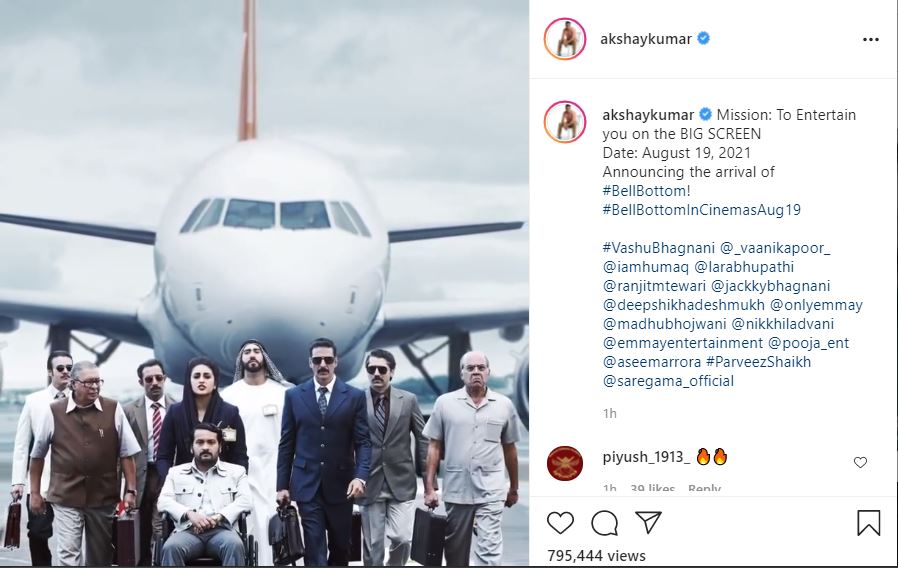
Task: Open the three-dot more options menu
Action: [x=871, y=40]
